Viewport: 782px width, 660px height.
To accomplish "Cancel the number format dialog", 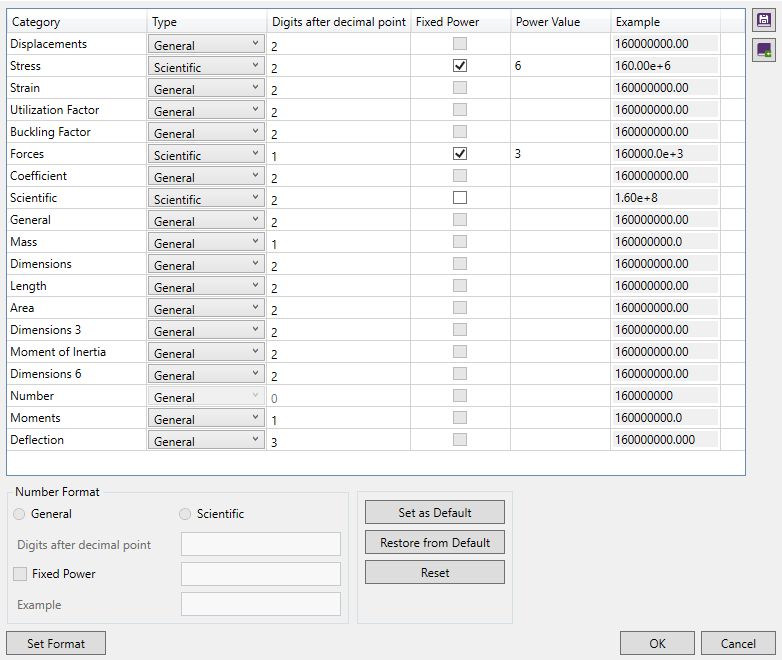I will tap(738, 643).
